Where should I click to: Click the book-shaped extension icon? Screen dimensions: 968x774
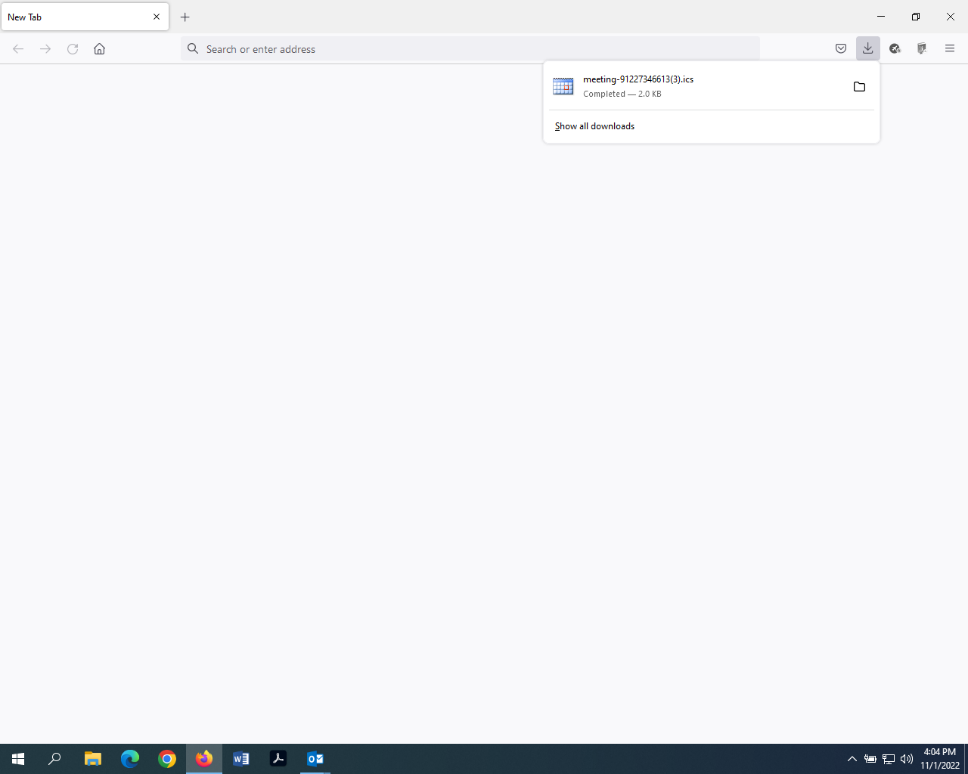pyautogui.click(x=922, y=49)
